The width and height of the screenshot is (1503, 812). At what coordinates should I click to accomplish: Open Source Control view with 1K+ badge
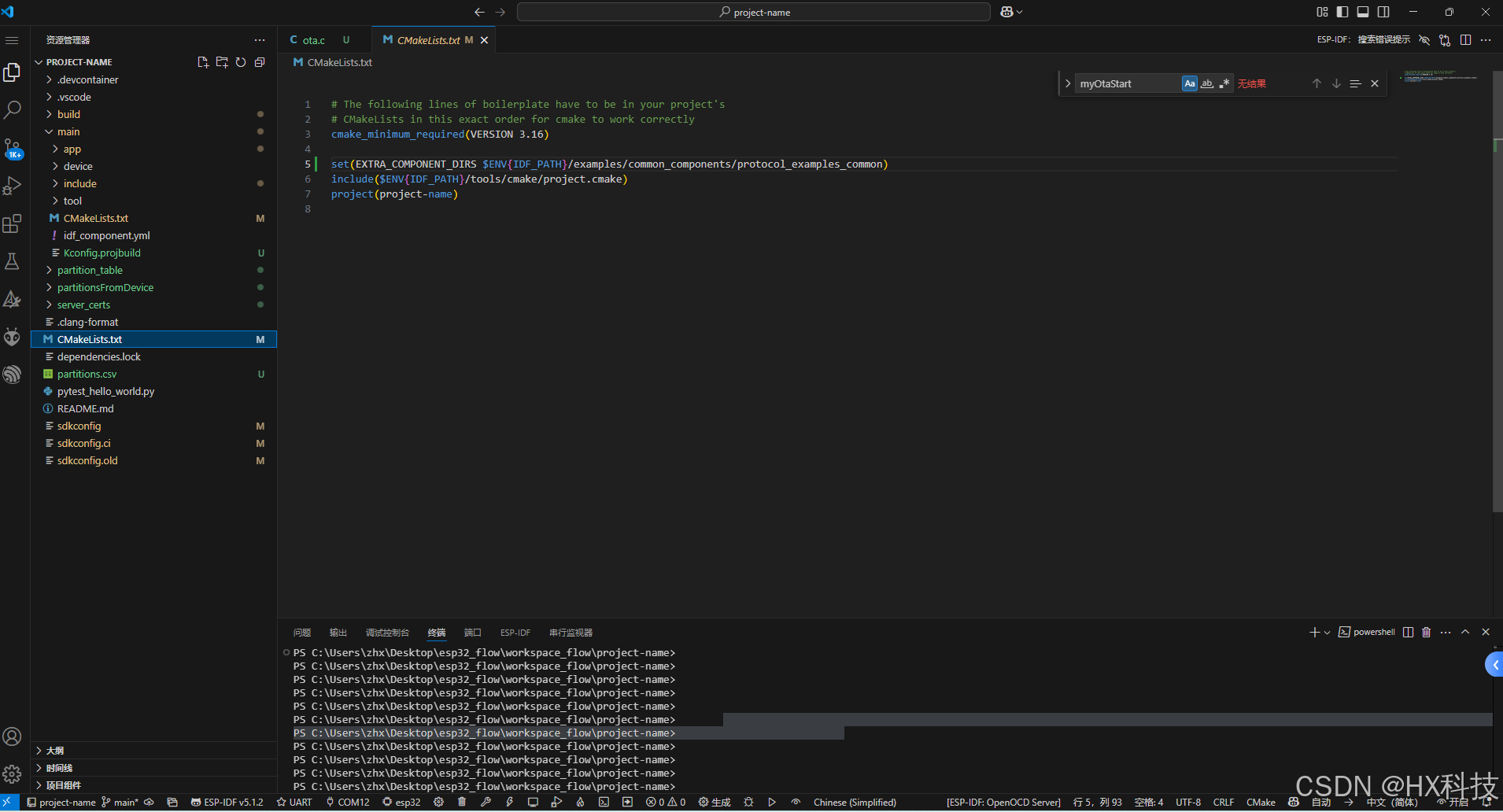click(x=12, y=149)
